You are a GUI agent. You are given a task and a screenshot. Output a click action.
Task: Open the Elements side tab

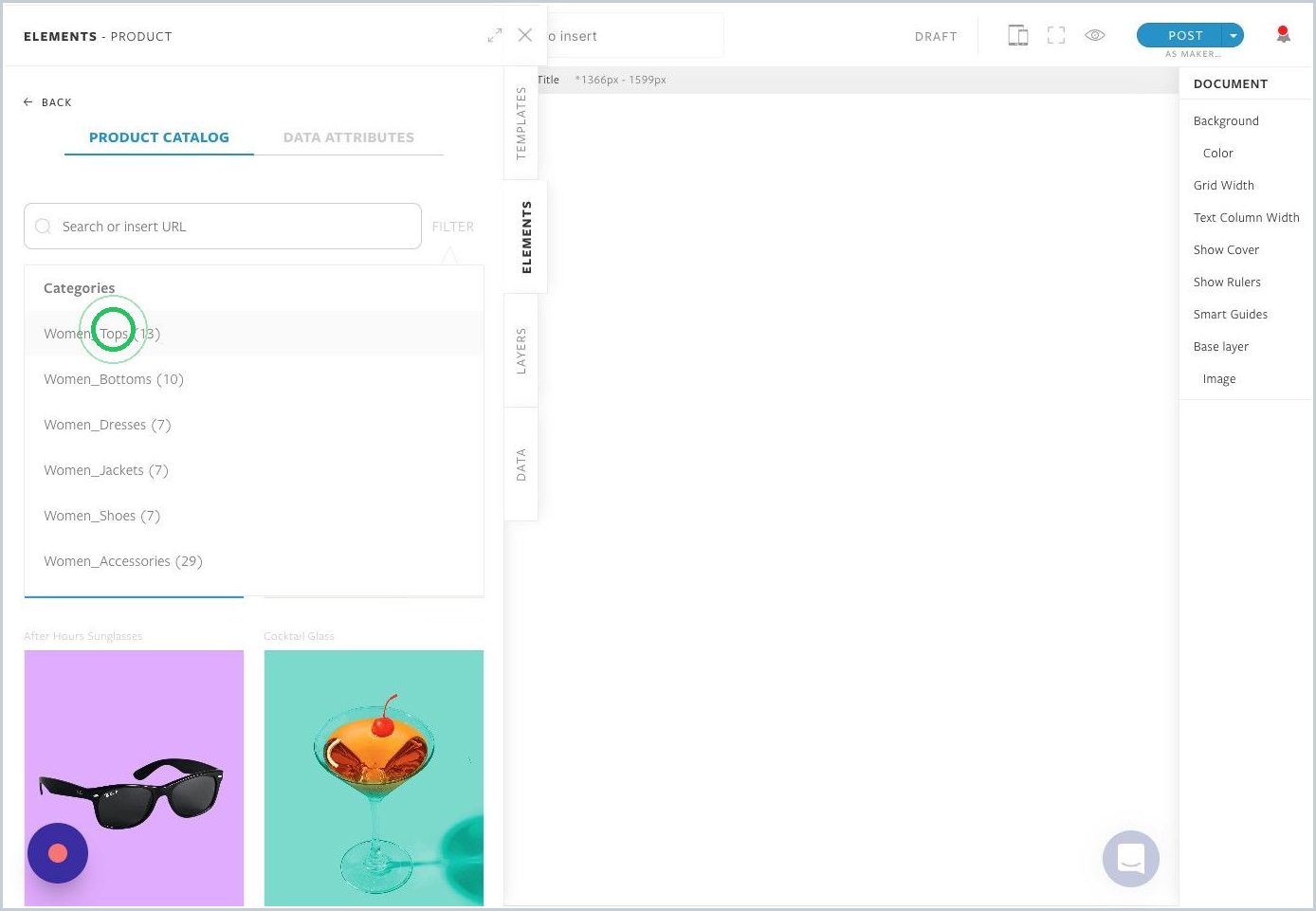[526, 237]
